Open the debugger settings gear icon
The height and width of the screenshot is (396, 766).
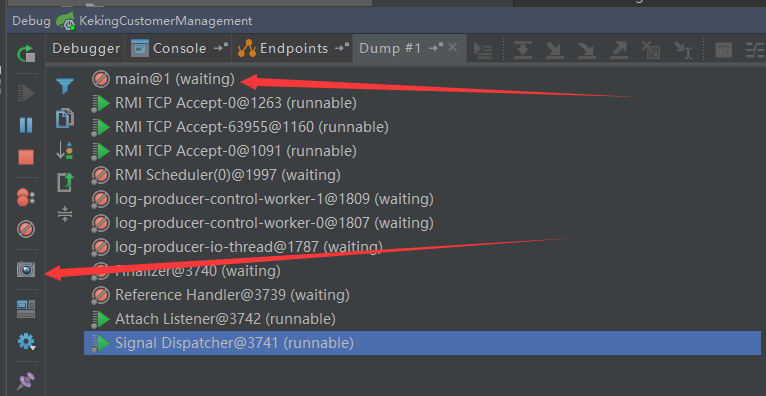point(26,341)
